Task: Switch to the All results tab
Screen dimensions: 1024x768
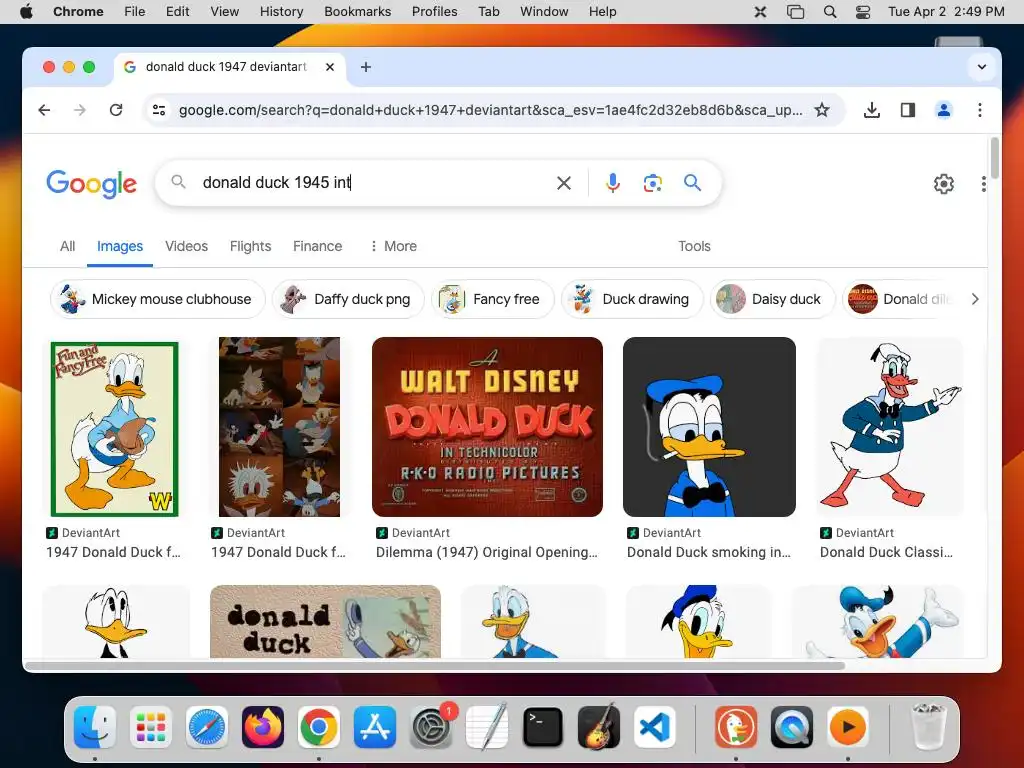Action: [67, 246]
